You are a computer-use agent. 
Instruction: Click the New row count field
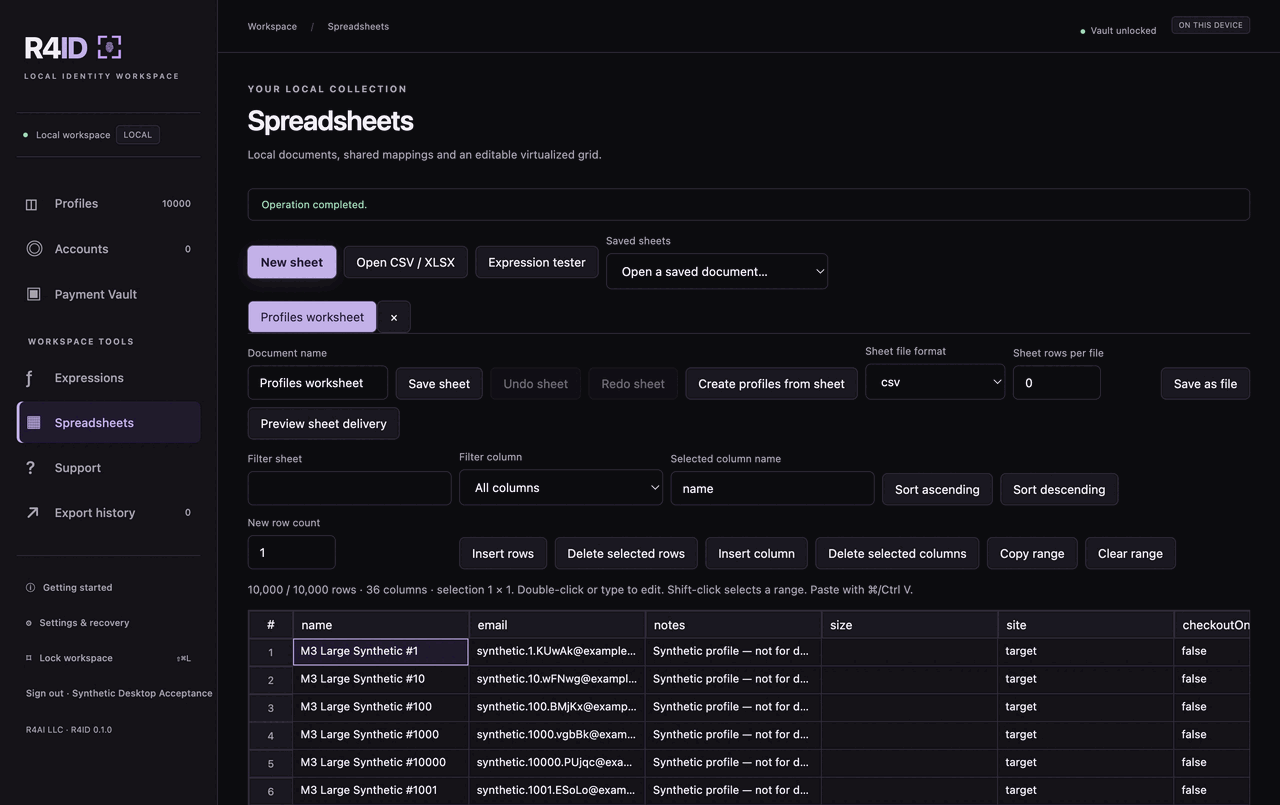[292, 552]
